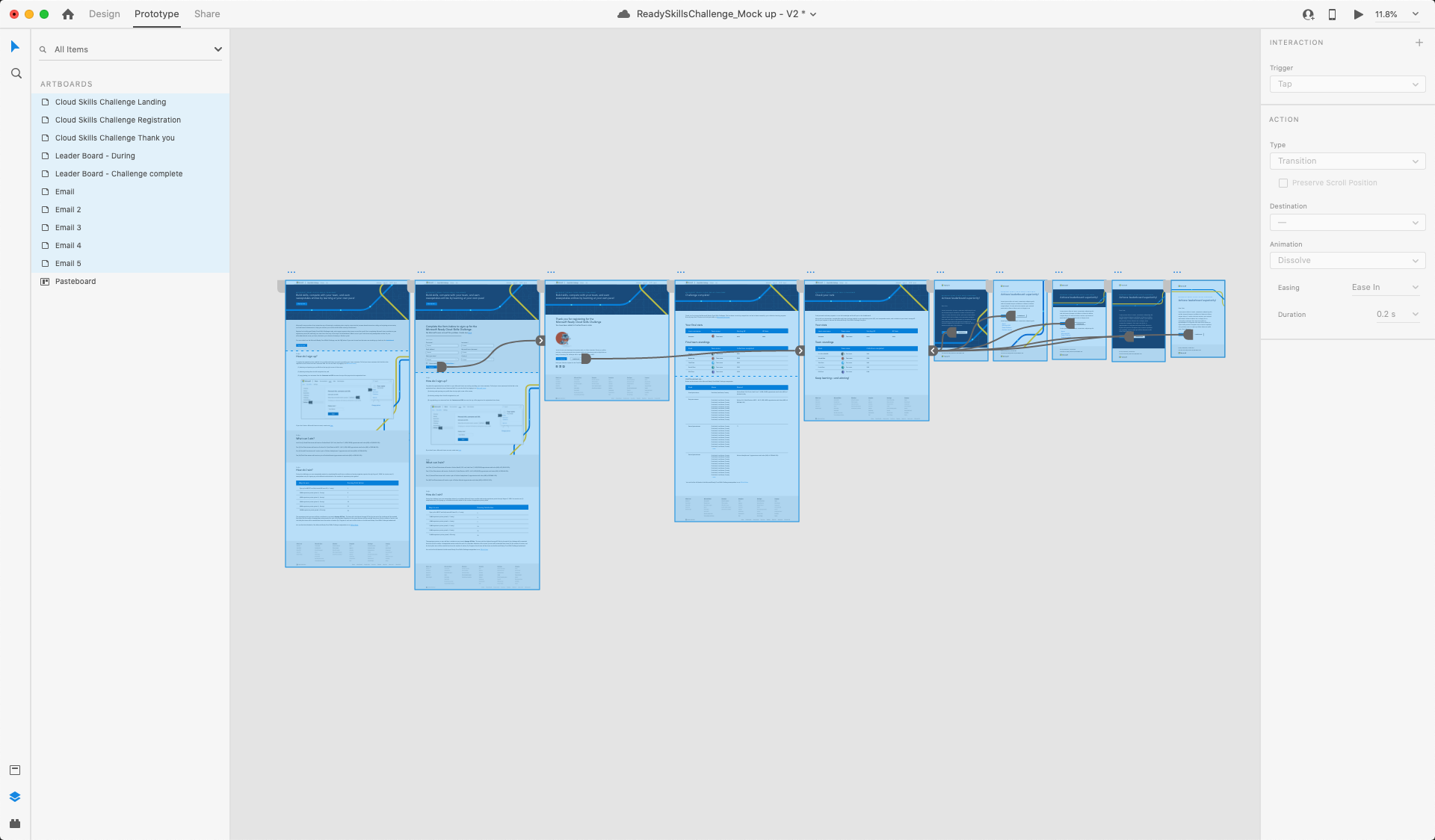The height and width of the screenshot is (840, 1435).
Task: Select Pasteboard in the layers list
Action: pos(75,282)
